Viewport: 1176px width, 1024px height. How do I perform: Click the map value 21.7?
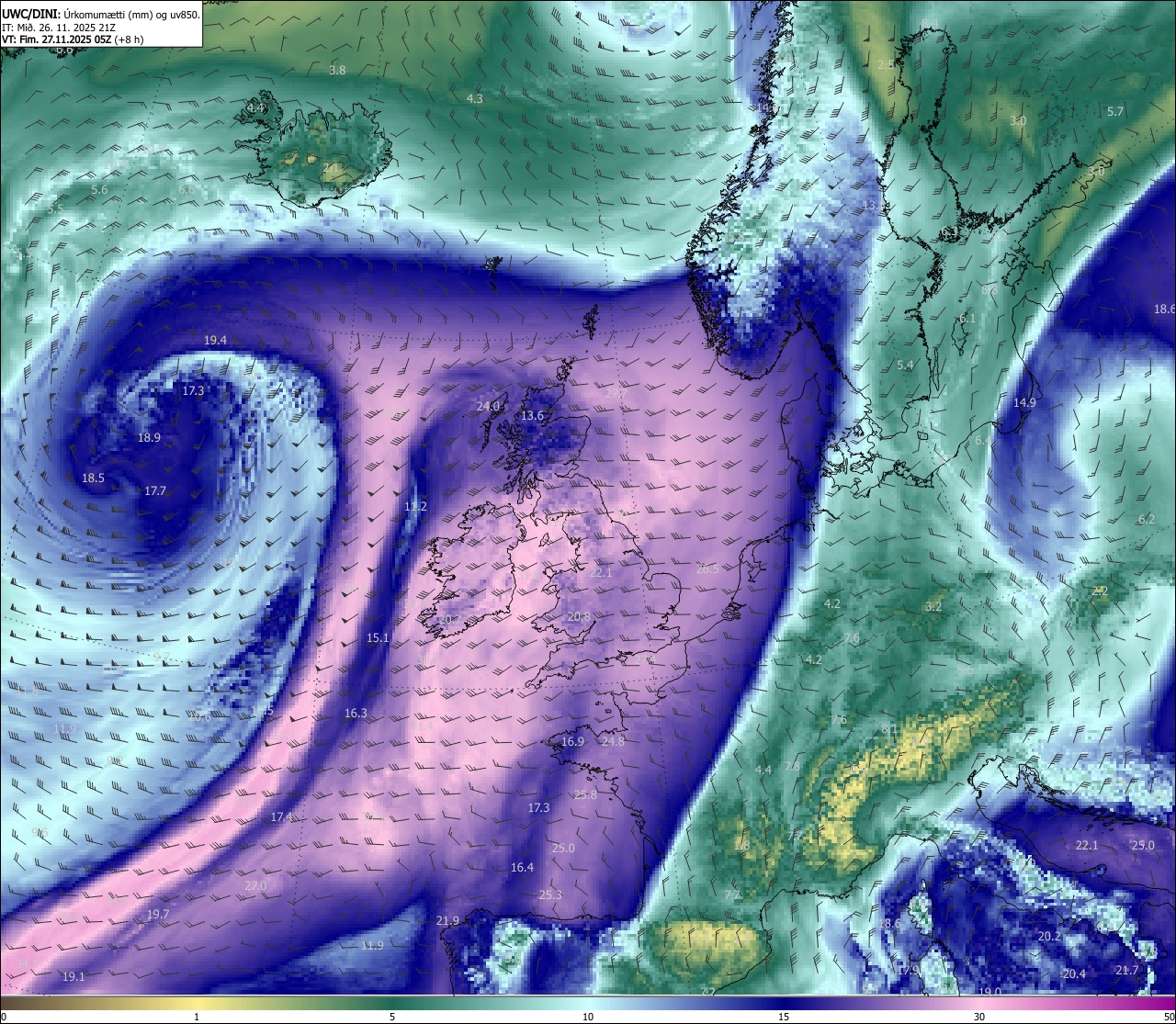point(1126,970)
